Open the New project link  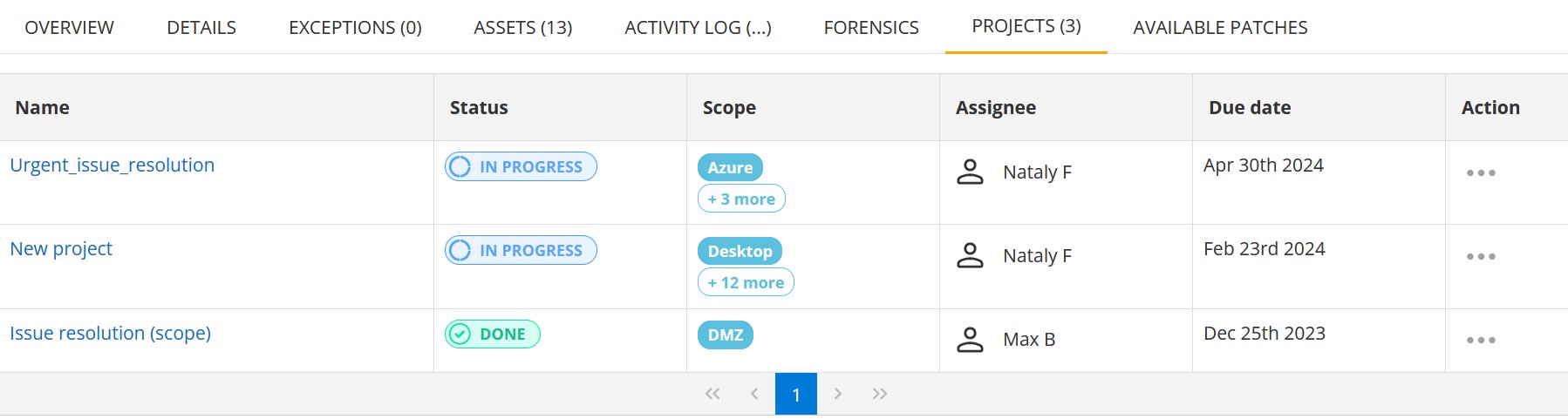click(61, 249)
